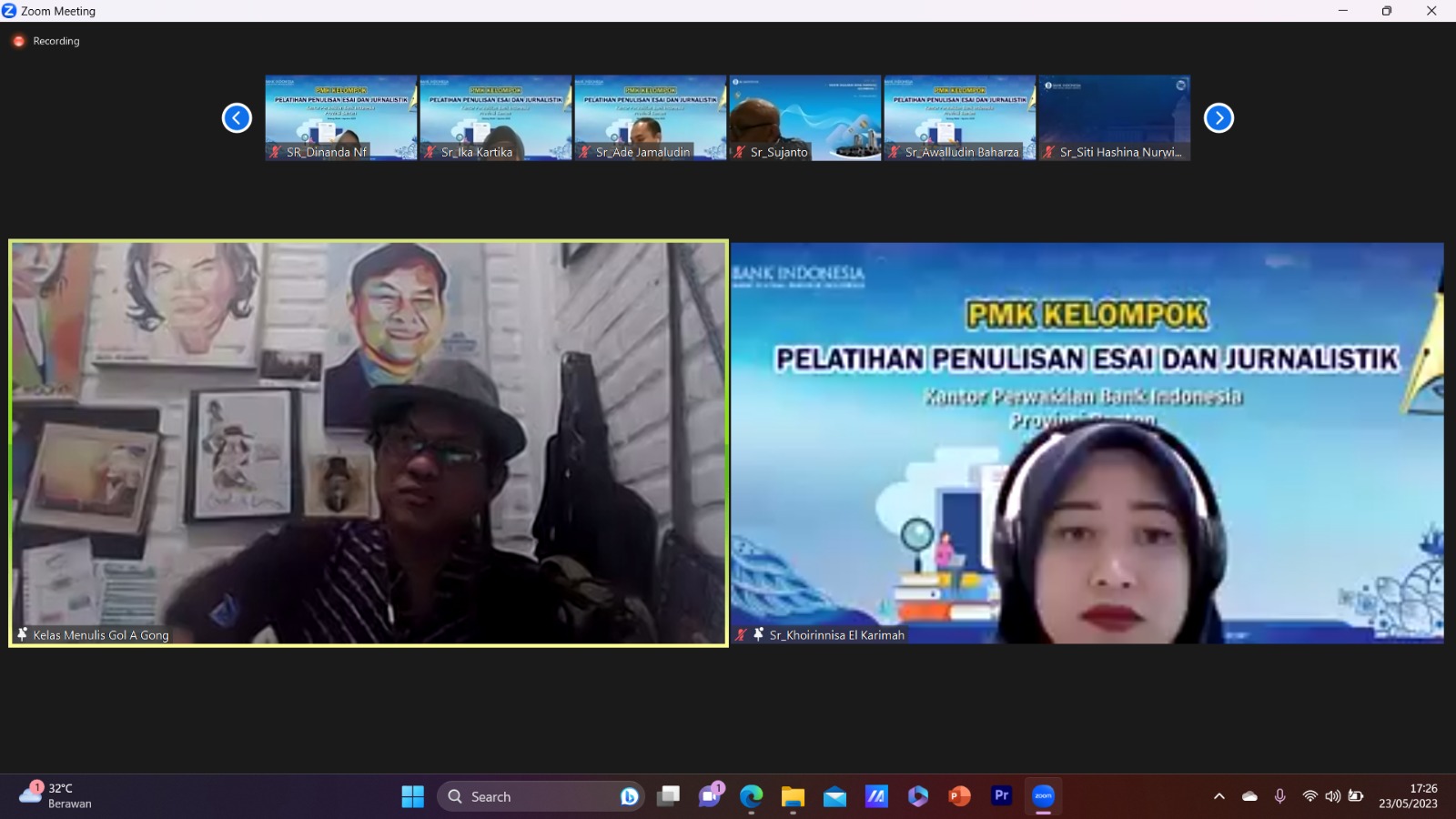
Task: Open volume control in system tray
Action: coord(1332,796)
